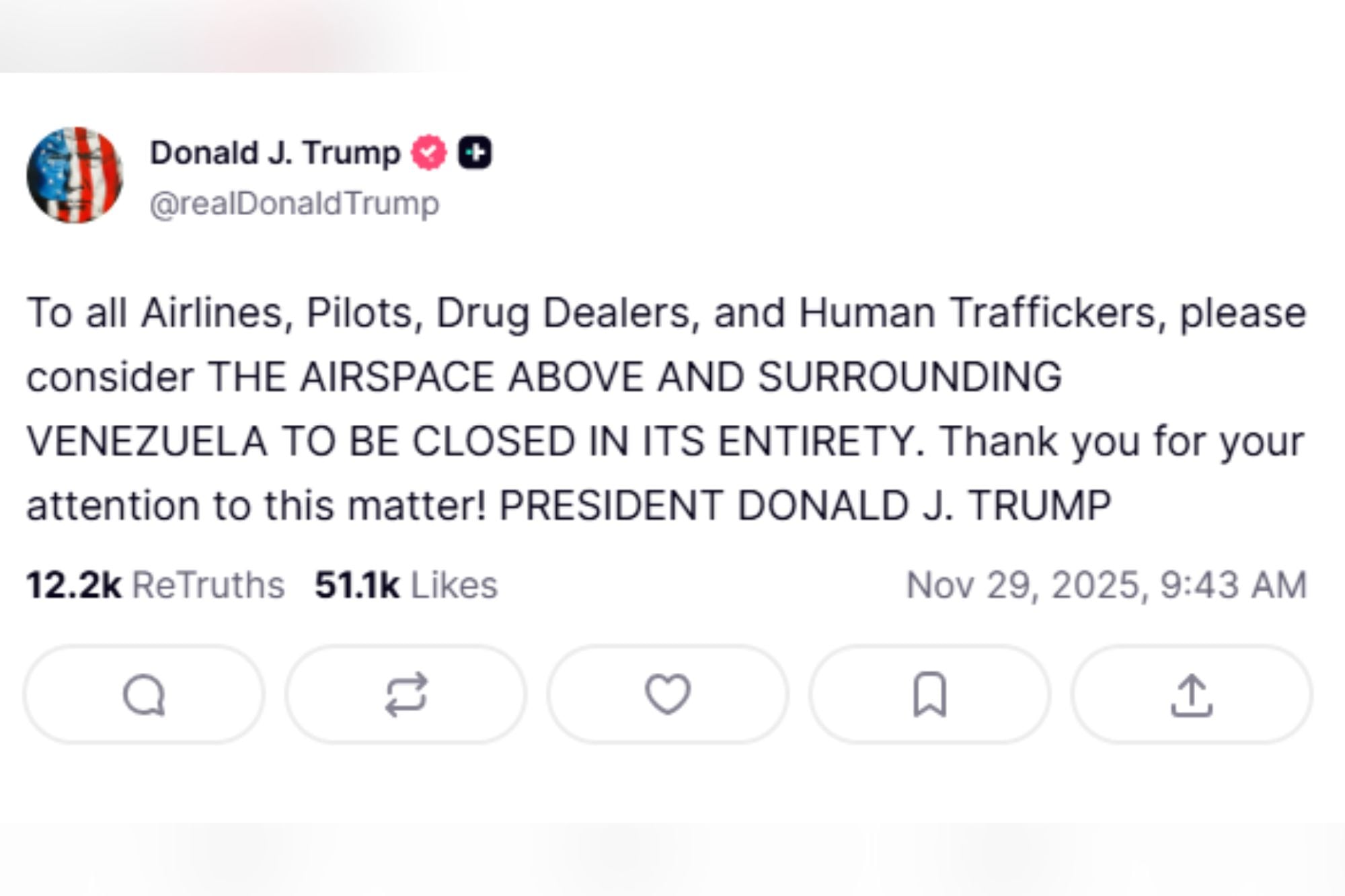Image resolution: width=1345 pixels, height=896 pixels.
Task: View the 12.2k ReTruths list
Action: pyautogui.click(x=158, y=584)
